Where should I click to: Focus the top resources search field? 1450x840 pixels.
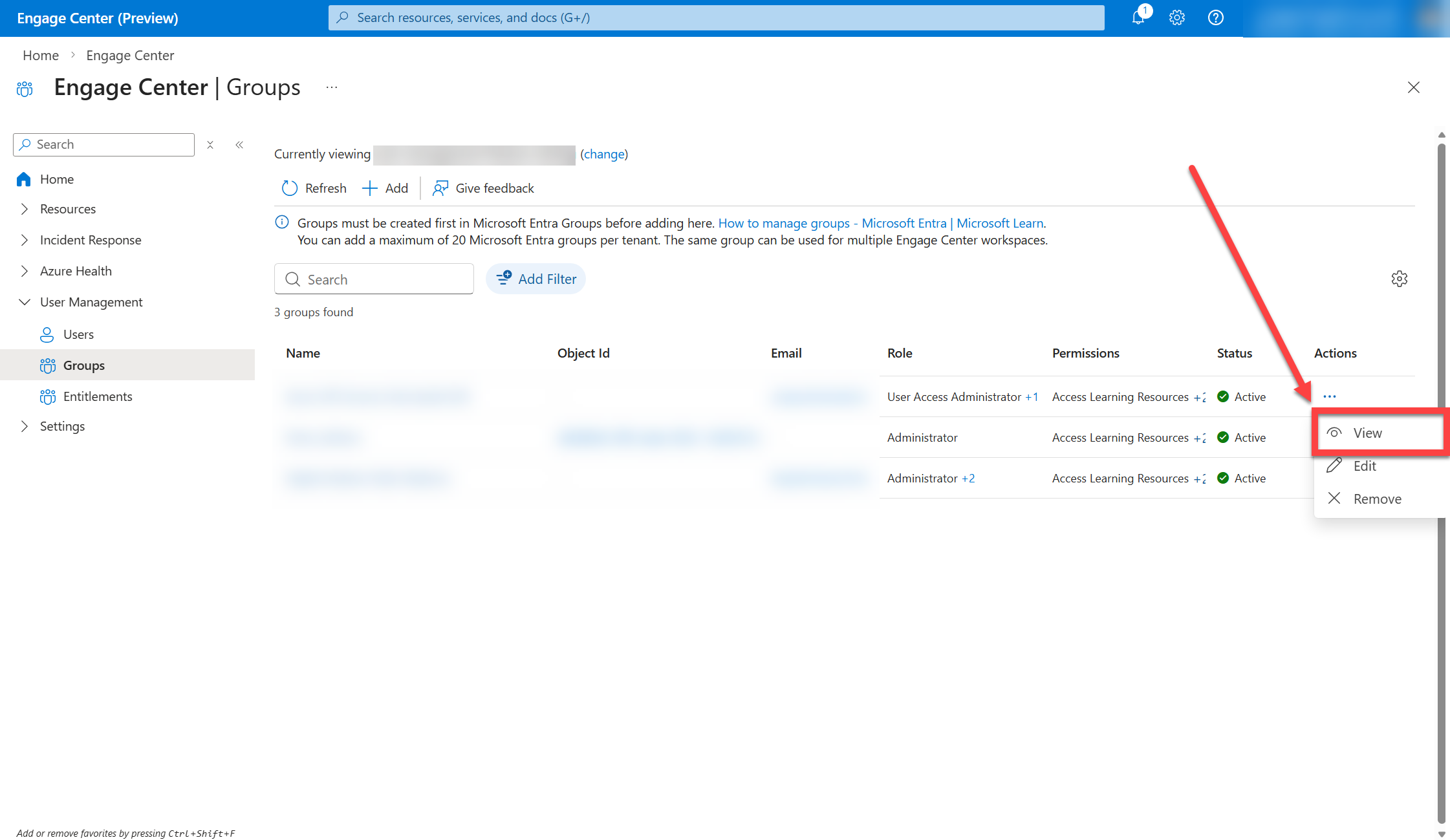click(716, 17)
